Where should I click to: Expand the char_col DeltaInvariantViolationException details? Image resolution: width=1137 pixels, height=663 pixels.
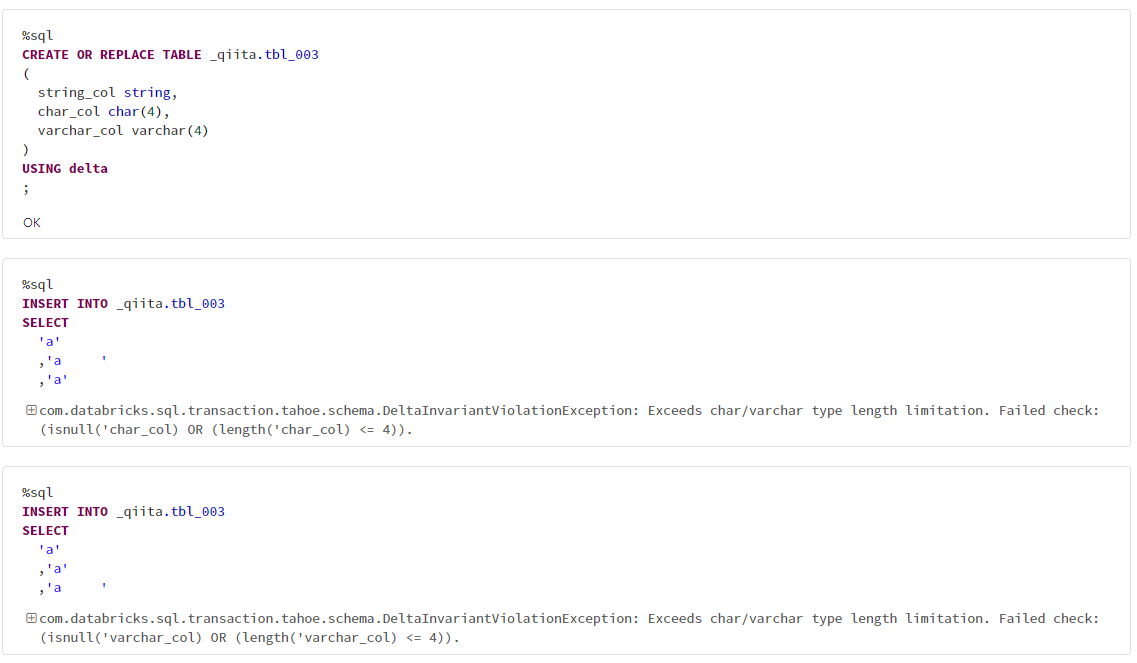(x=25, y=410)
